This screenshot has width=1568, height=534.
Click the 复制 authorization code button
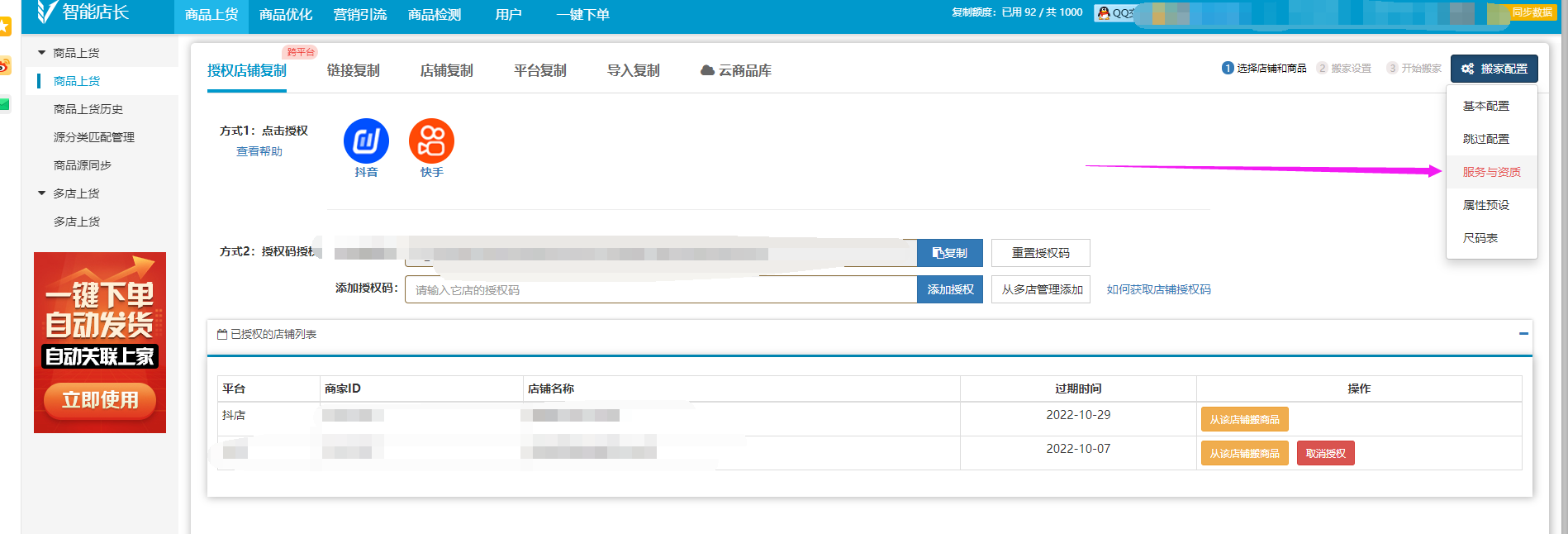949,253
